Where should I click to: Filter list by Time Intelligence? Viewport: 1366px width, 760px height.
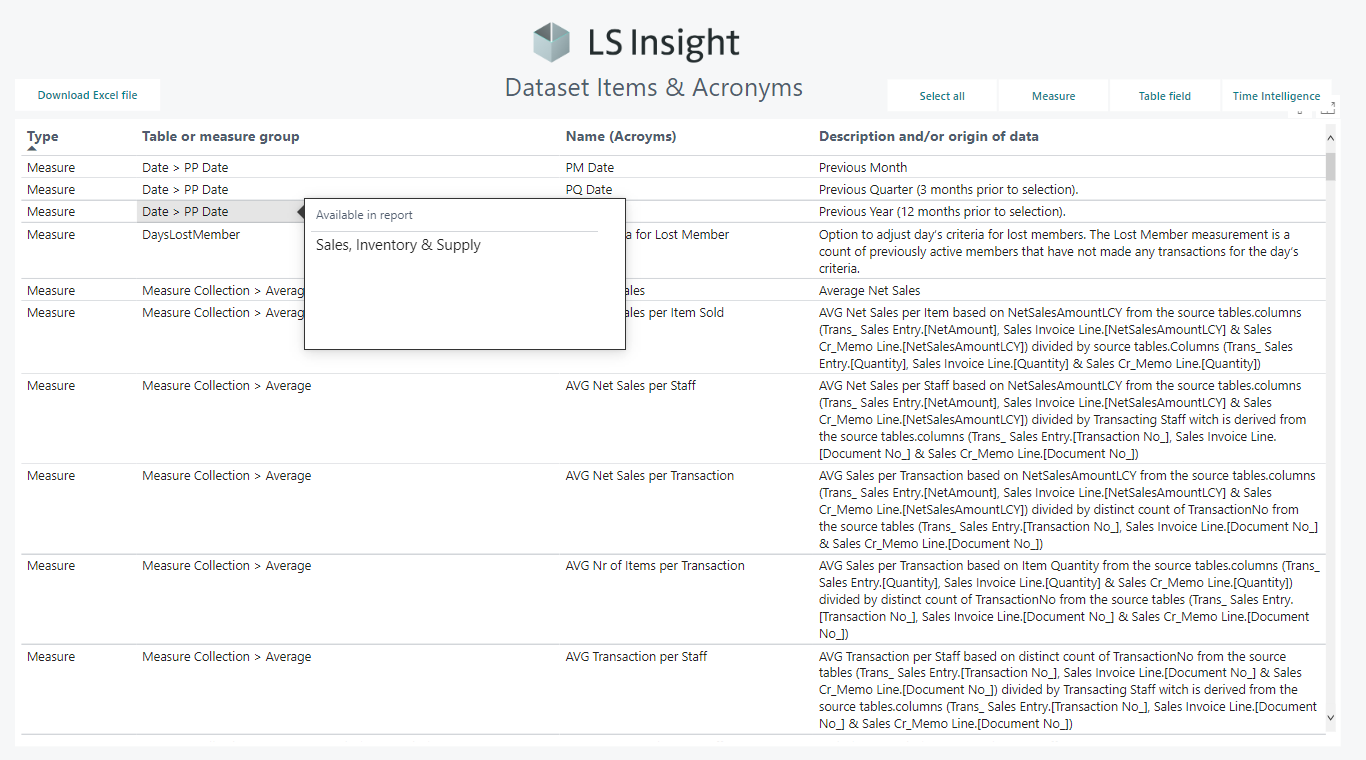pos(1276,96)
